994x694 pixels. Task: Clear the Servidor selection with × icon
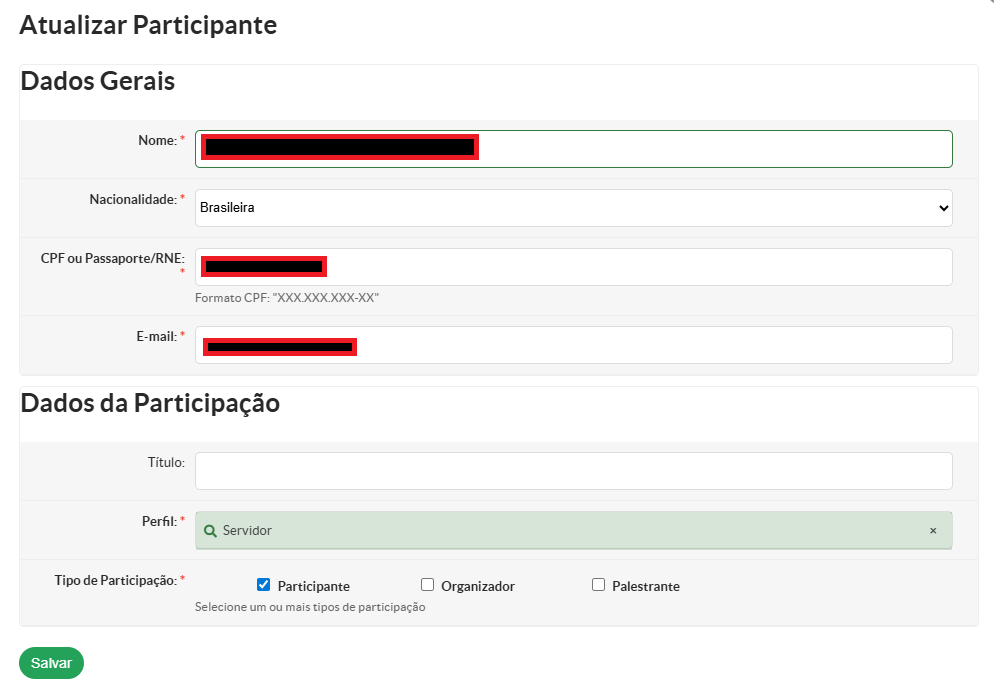[933, 531]
